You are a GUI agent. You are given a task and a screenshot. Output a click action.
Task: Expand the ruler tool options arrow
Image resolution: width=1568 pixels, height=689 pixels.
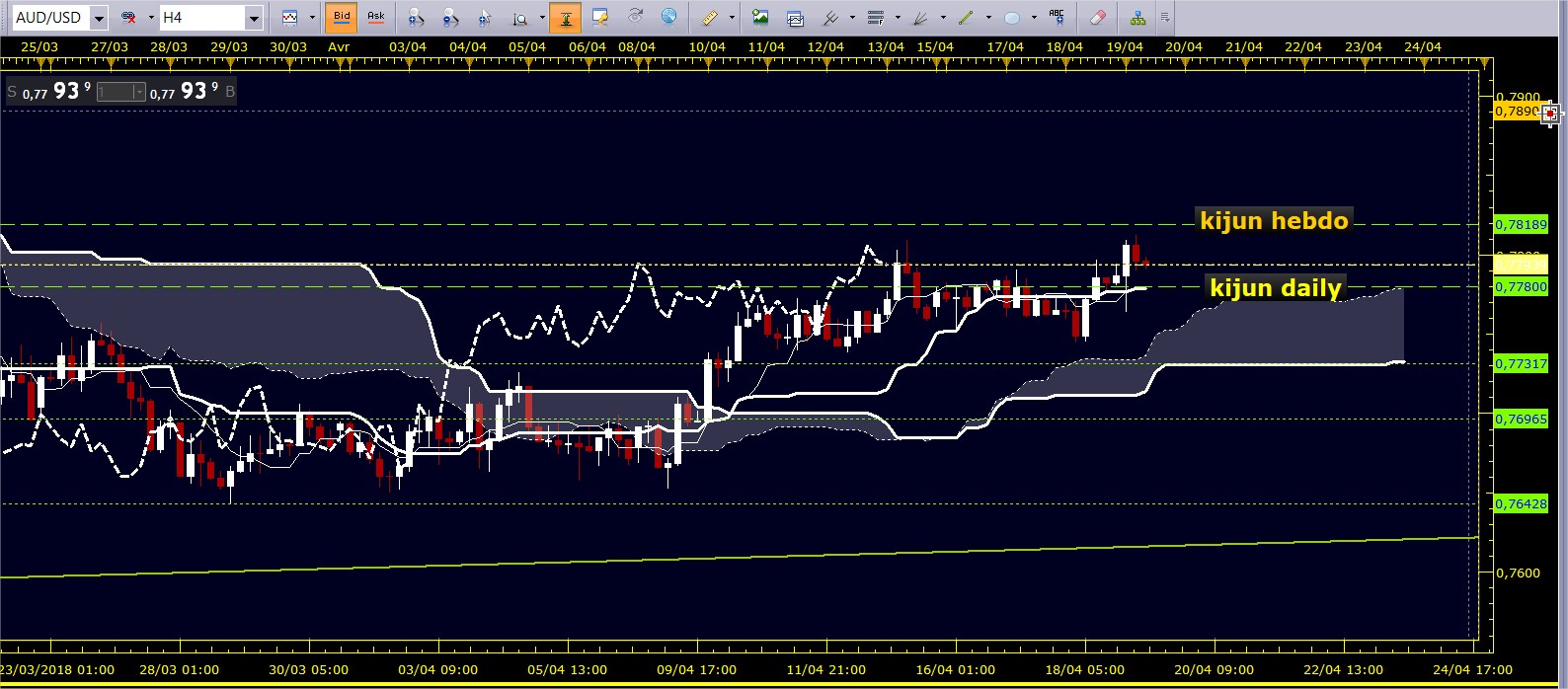pyautogui.click(x=732, y=18)
